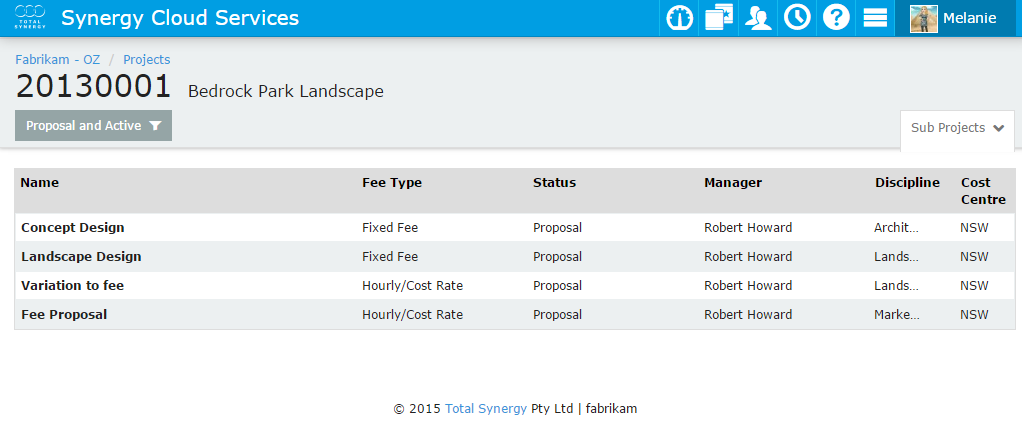Open the Landscape Design sub project

click(x=81, y=257)
